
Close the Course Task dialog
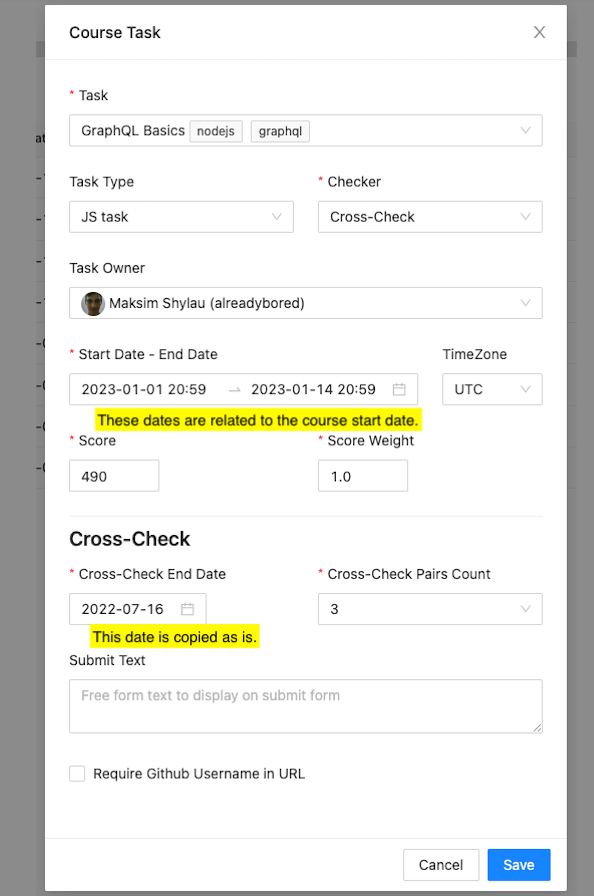coord(539,32)
